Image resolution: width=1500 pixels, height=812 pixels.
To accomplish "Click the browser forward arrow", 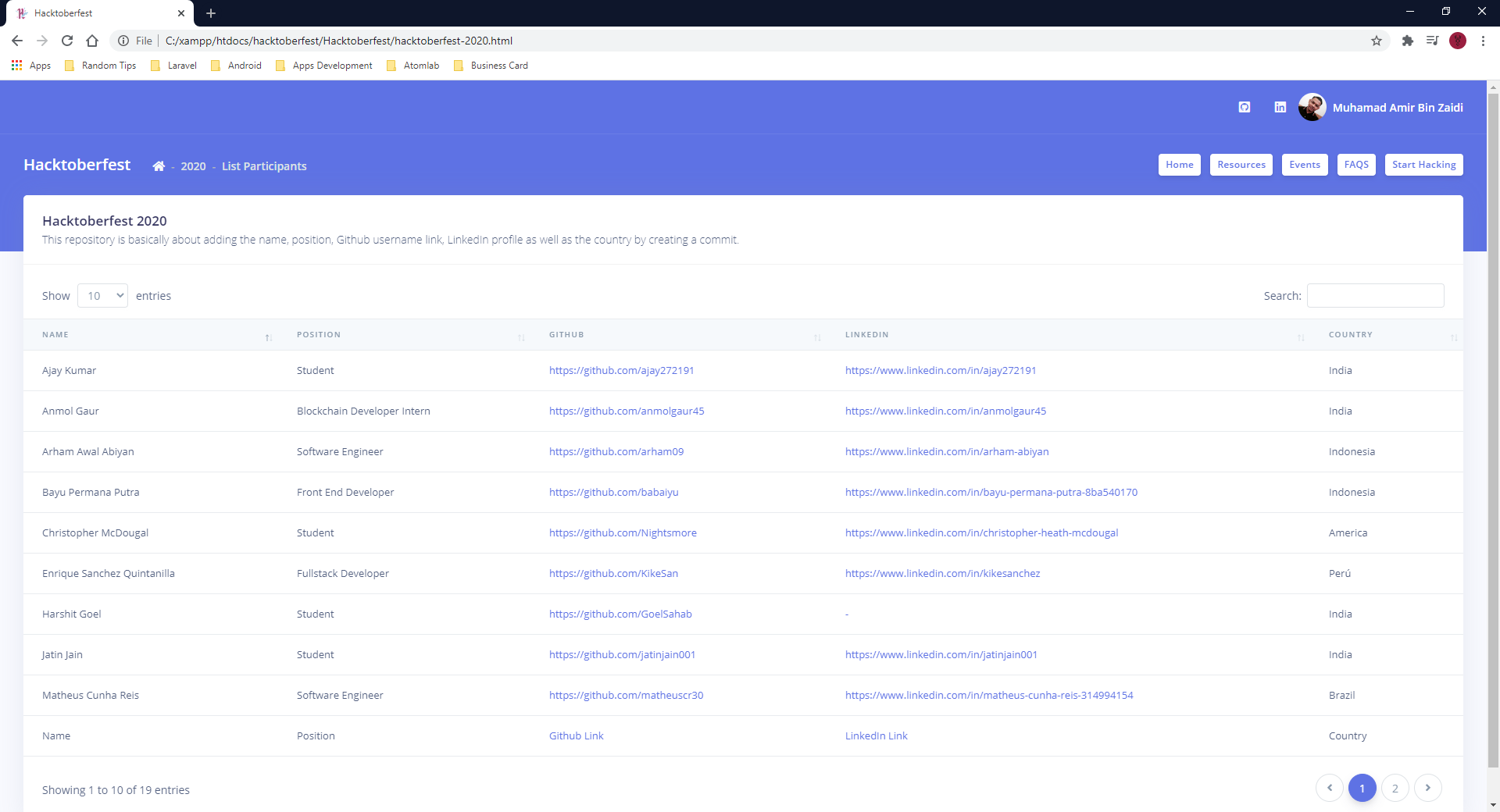I will coord(42,41).
